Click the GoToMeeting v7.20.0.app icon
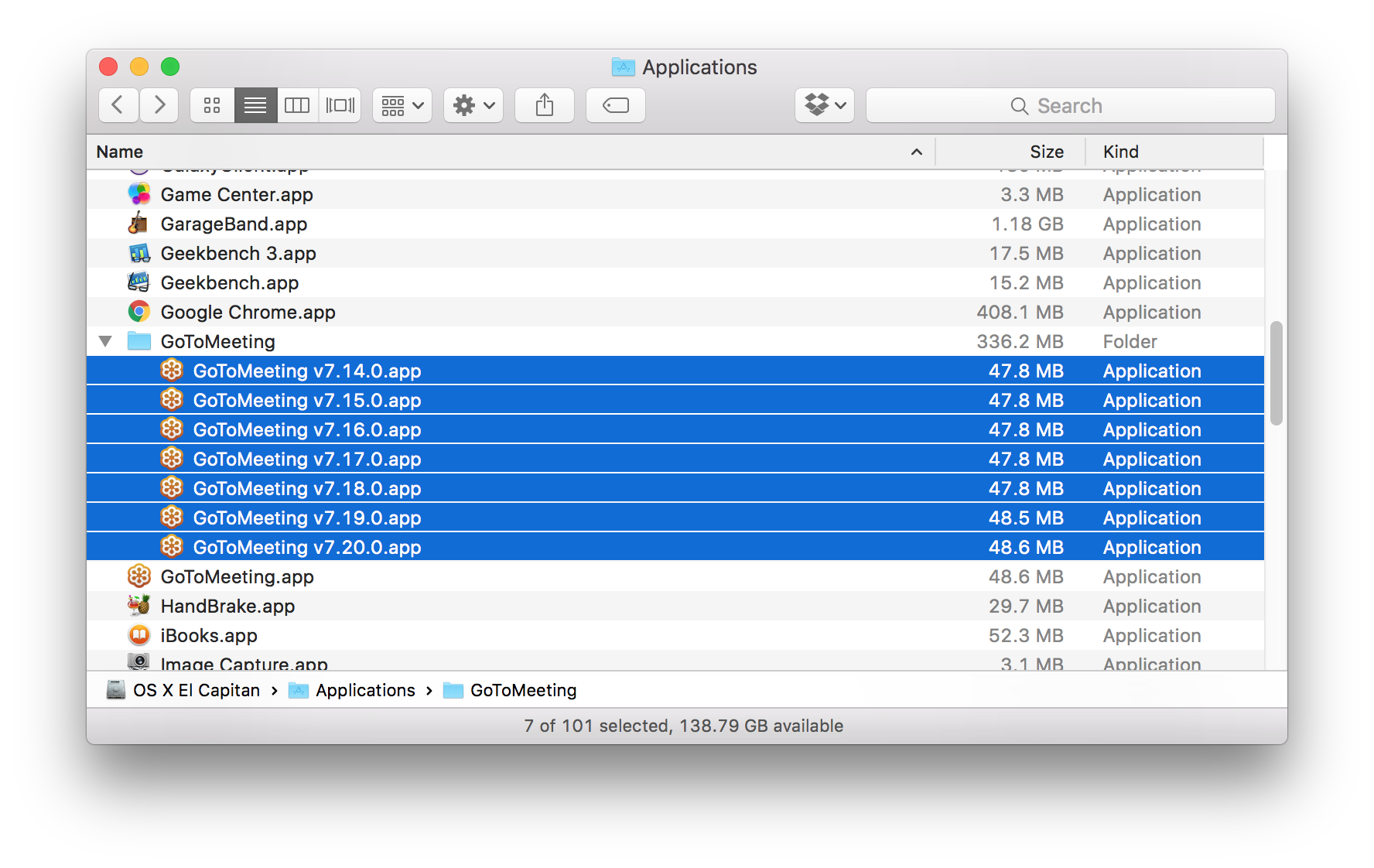1374x868 pixels. pyautogui.click(x=172, y=547)
